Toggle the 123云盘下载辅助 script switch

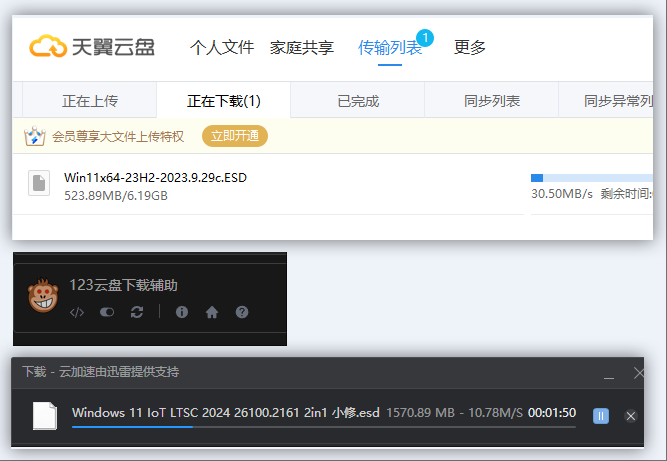pos(107,313)
